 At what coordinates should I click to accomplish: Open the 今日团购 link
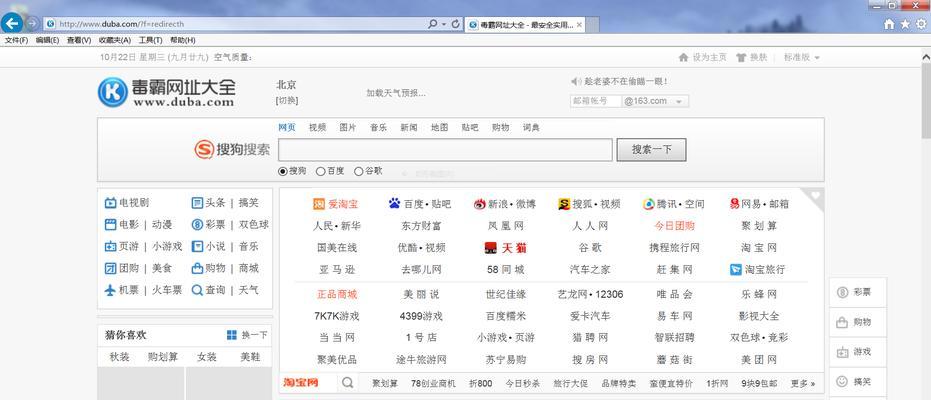pos(674,226)
